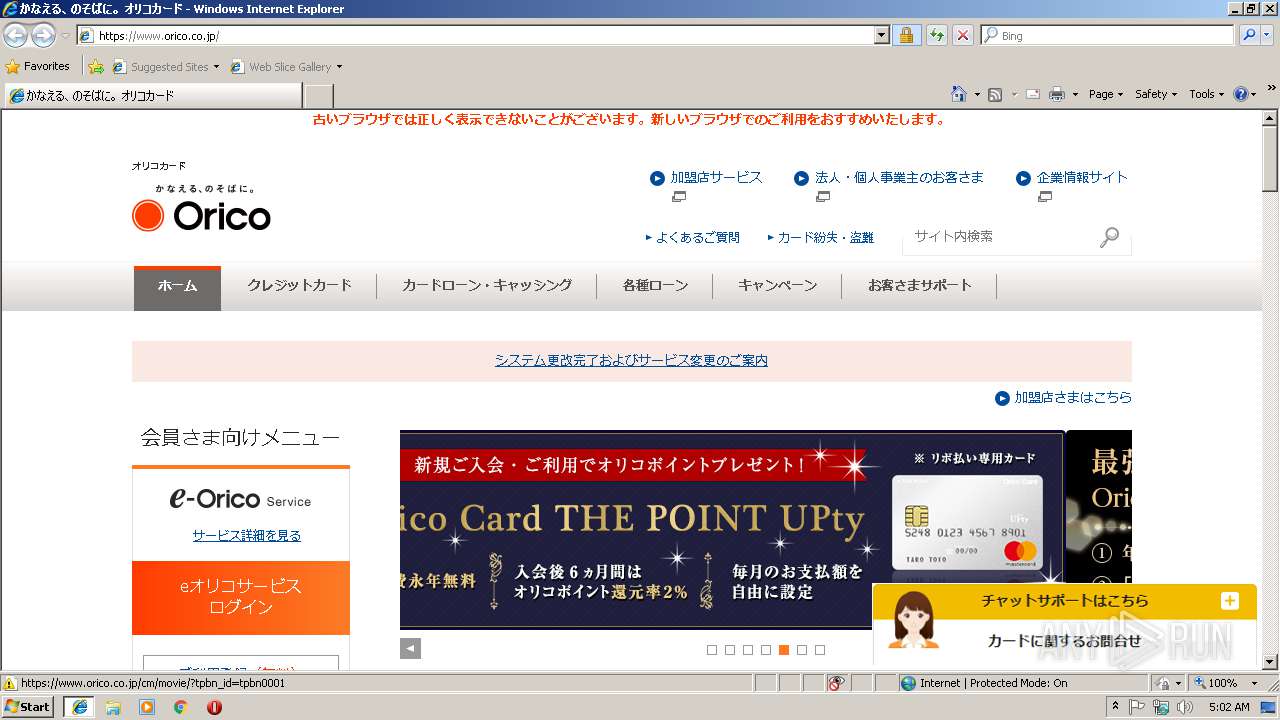
Task: Open 法人・個人事業主のお客さま link
Action: click(x=899, y=177)
